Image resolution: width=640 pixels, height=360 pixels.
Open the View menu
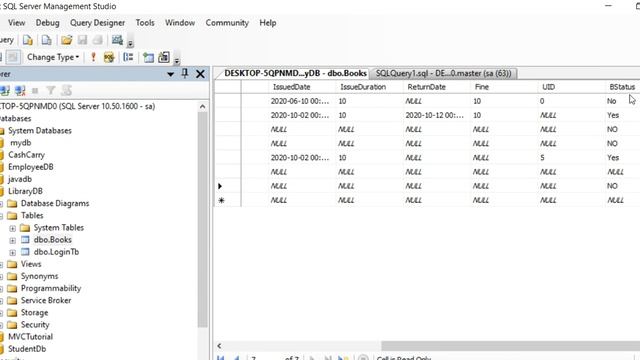point(16,23)
